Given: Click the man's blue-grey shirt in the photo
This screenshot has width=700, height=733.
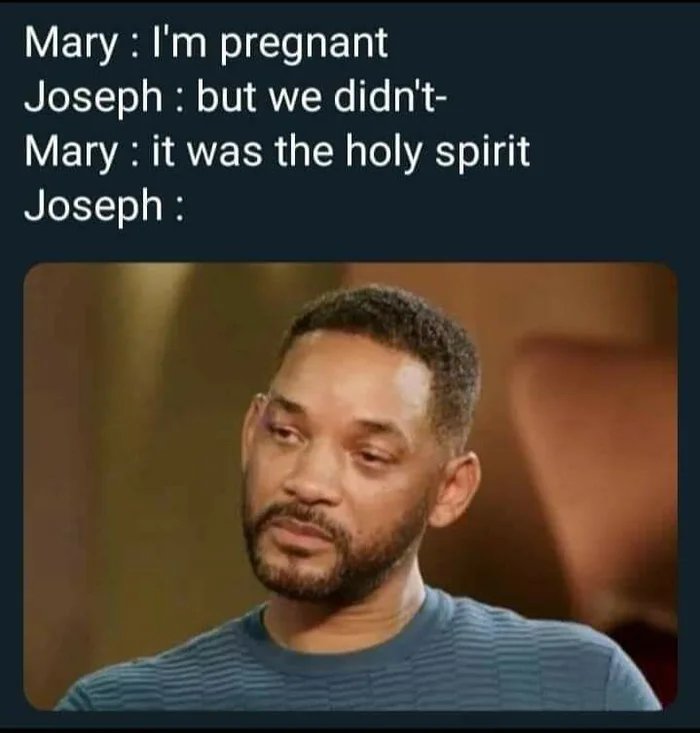Looking at the screenshot, I should (355, 664).
